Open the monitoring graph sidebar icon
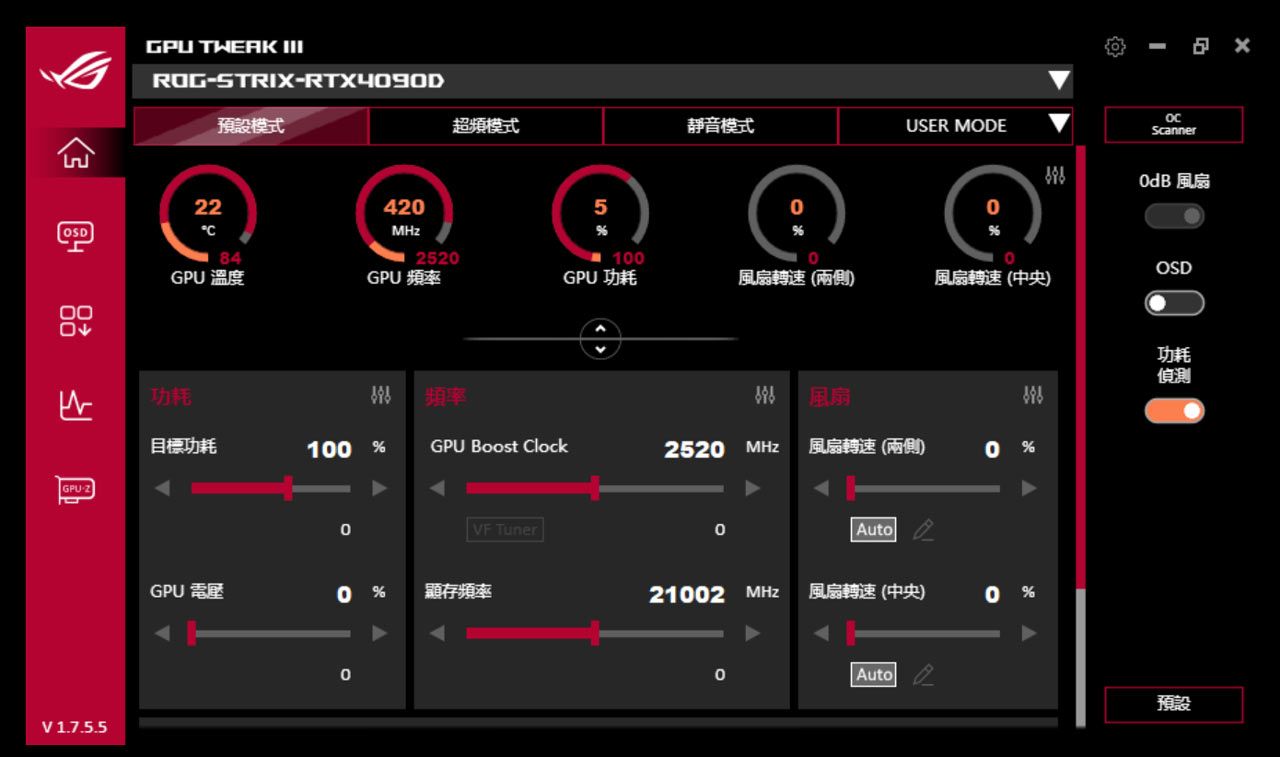This screenshot has width=1280, height=757. [76, 405]
